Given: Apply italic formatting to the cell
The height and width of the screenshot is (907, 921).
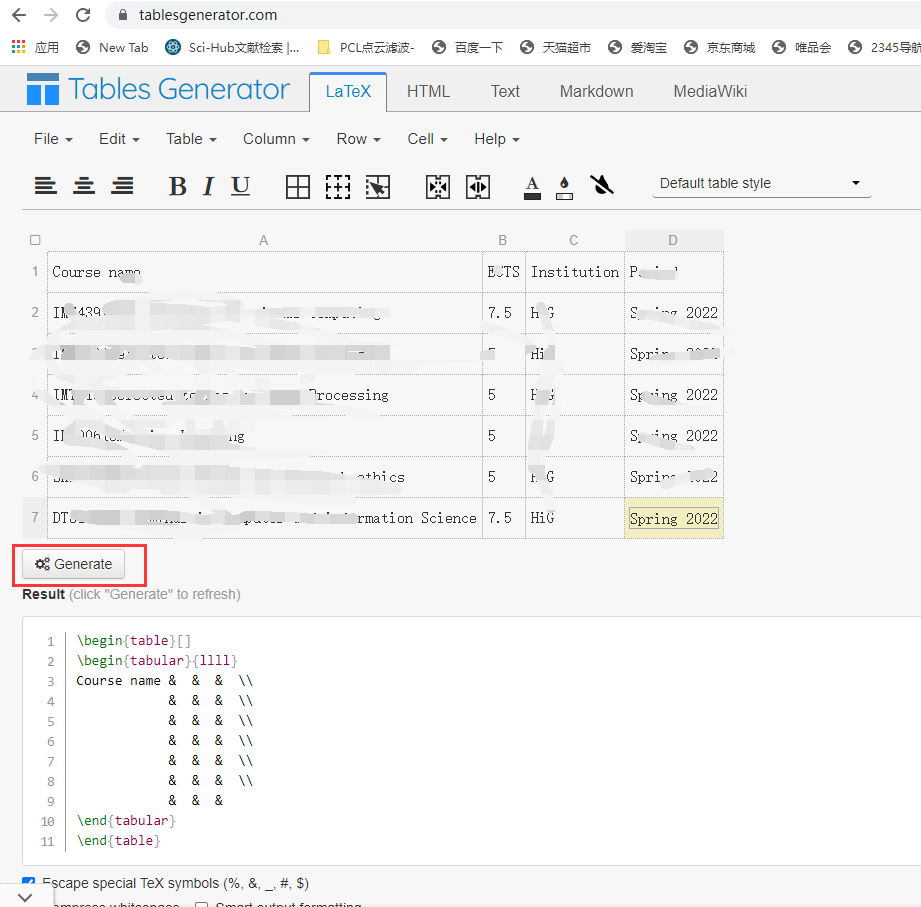Looking at the screenshot, I should (209, 186).
